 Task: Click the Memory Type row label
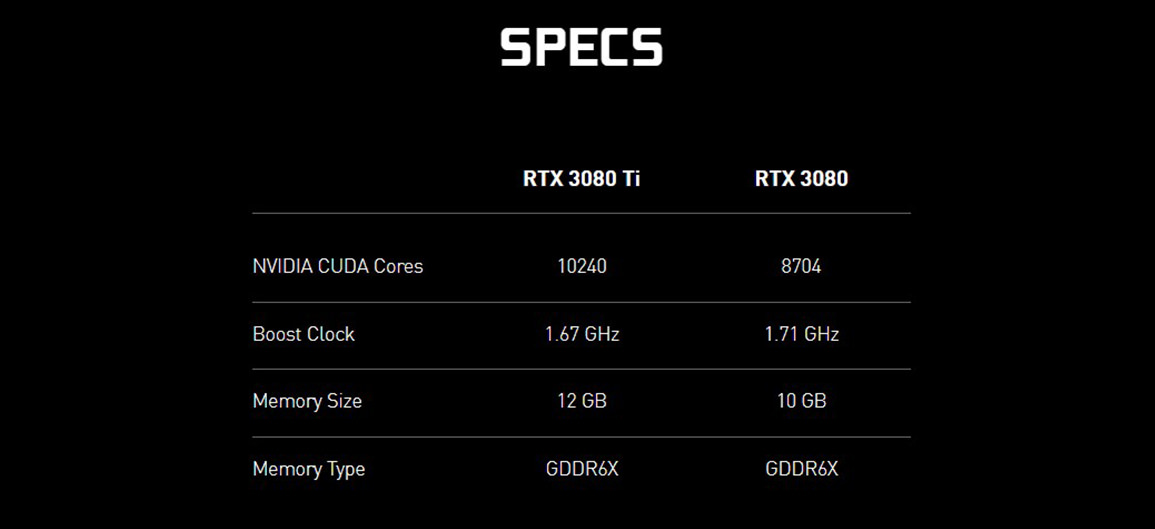[x=308, y=469]
